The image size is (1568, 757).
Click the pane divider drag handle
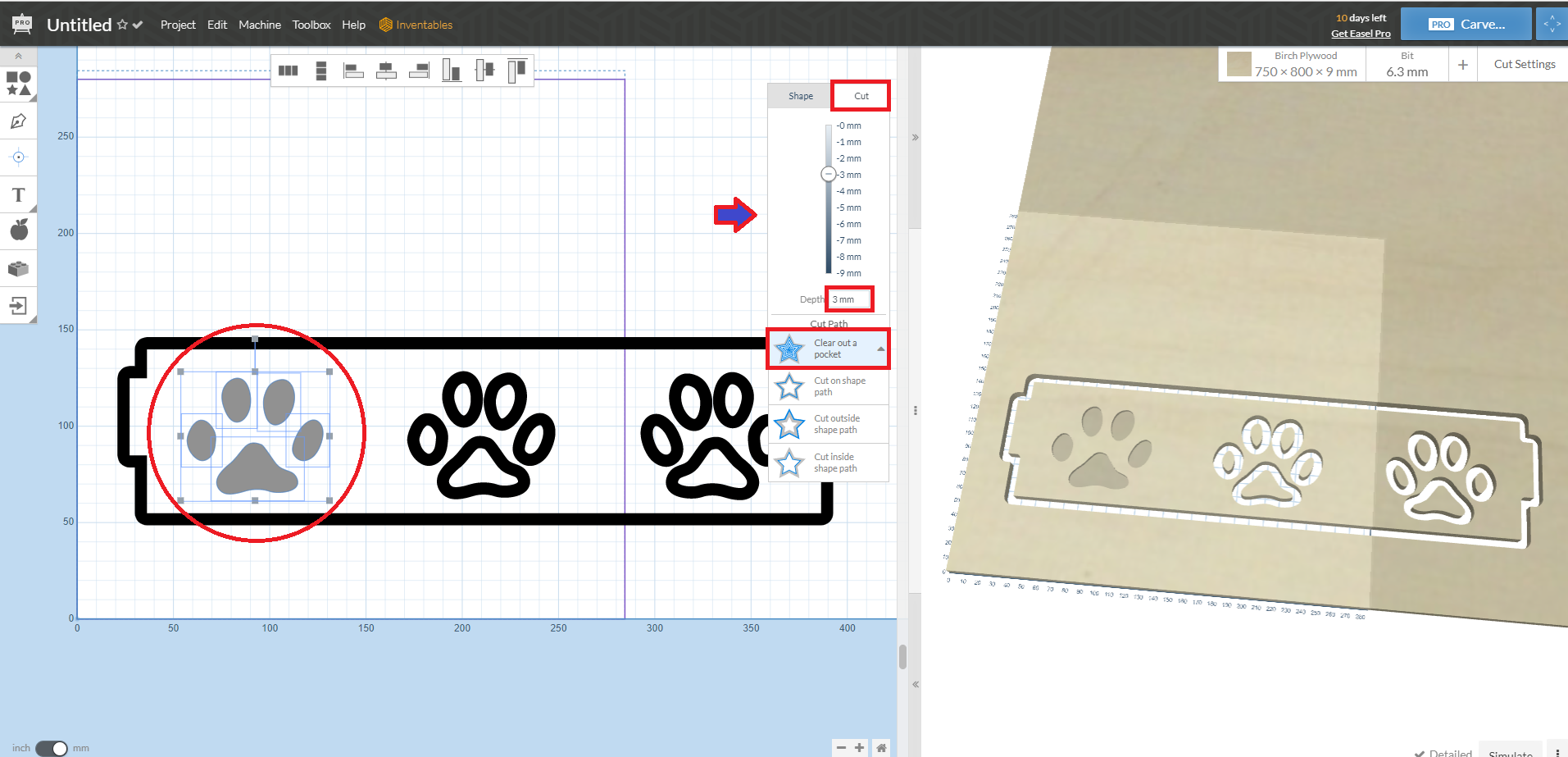(x=916, y=410)
